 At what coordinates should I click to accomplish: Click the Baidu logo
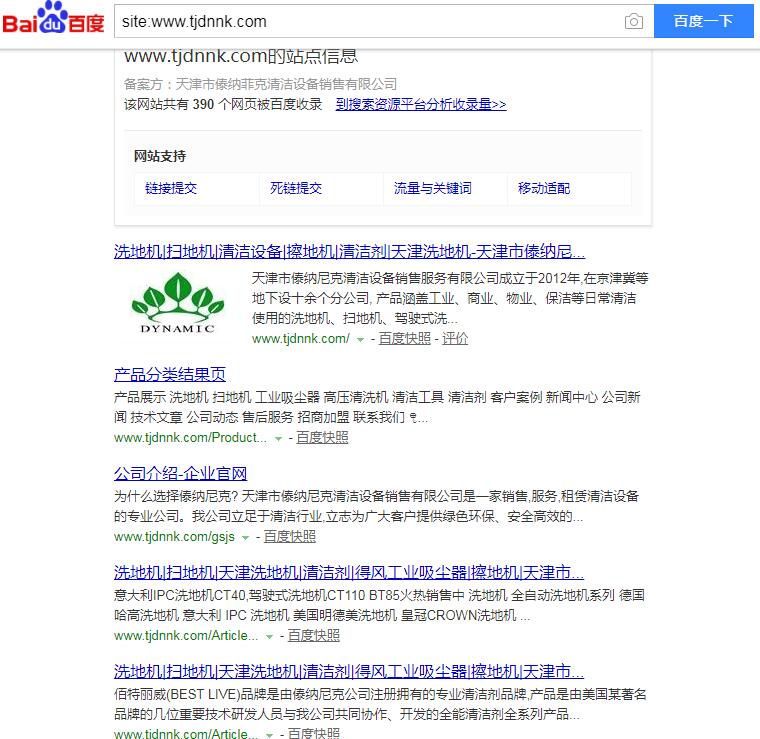point(53,18)
